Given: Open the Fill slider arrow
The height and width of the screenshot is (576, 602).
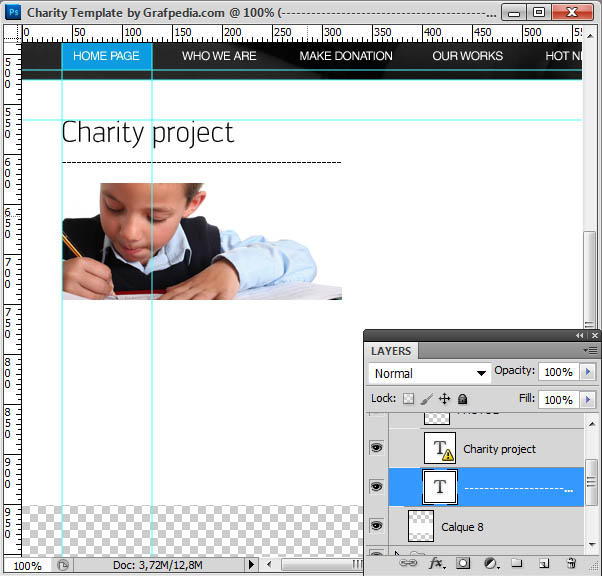Looking at the screenshot, I should (588, 399).
